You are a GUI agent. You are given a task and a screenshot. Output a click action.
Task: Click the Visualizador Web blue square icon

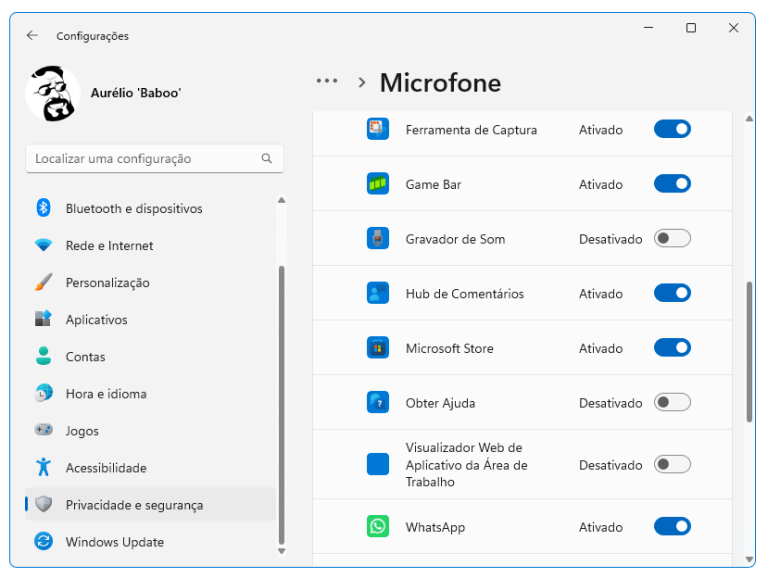(378, 464)
